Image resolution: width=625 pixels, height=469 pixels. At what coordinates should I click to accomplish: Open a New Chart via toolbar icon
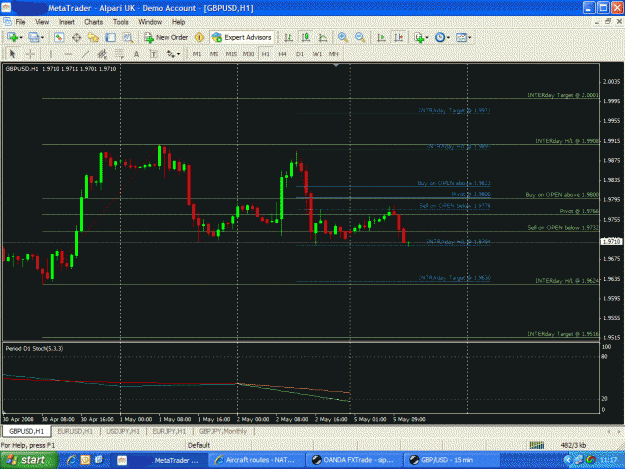point(12,37)
